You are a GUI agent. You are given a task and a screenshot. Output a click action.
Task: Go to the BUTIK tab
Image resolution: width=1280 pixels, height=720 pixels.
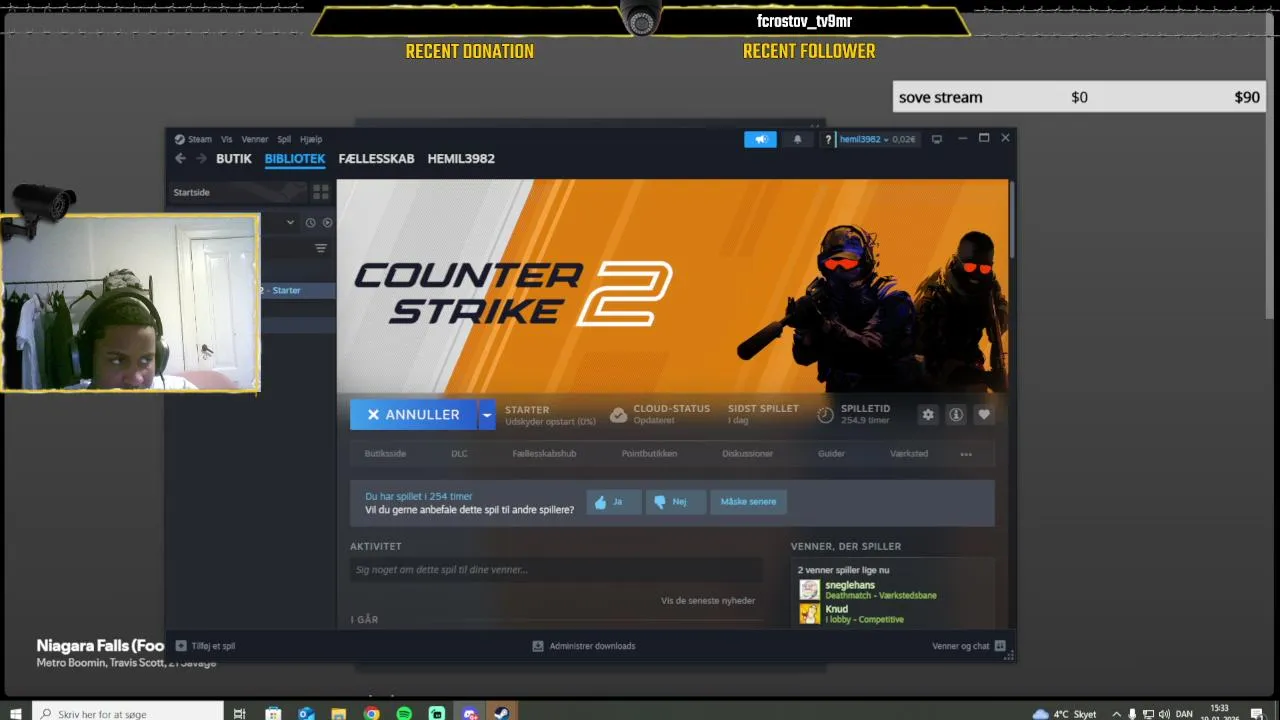234,158
